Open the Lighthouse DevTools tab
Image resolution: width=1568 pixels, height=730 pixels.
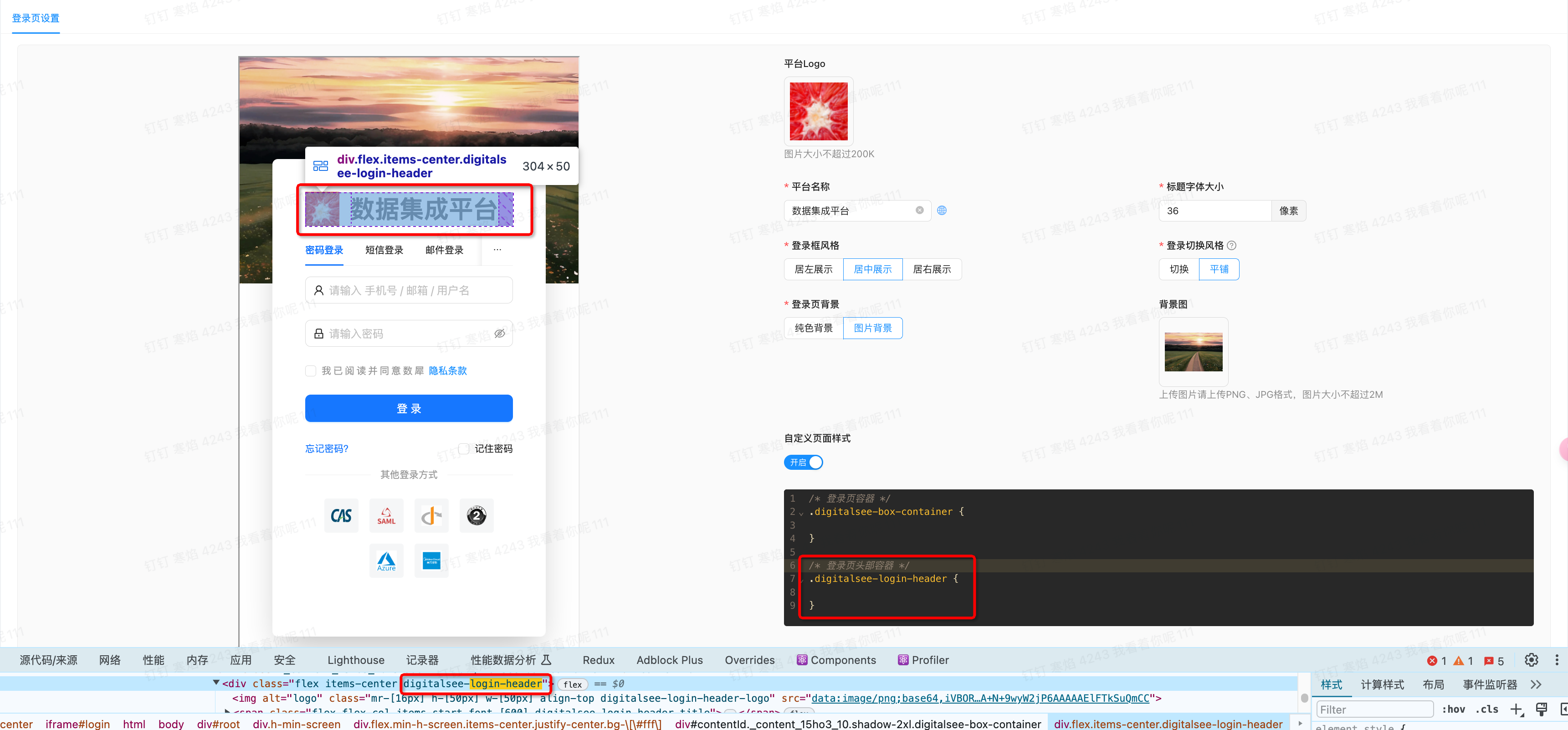click(x=355, y=660)
